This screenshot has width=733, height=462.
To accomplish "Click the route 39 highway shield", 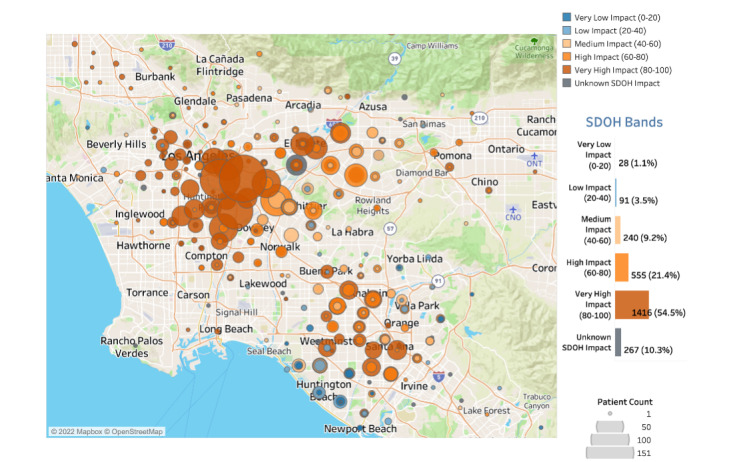I will (x=395, y=58).
